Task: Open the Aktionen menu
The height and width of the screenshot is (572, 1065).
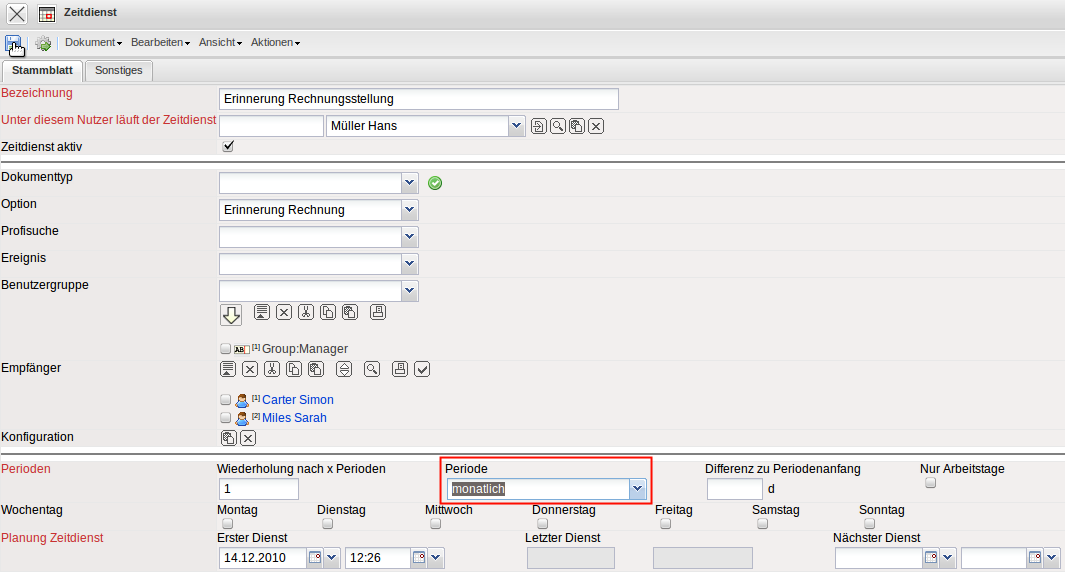Action: (x=275, y=43)
